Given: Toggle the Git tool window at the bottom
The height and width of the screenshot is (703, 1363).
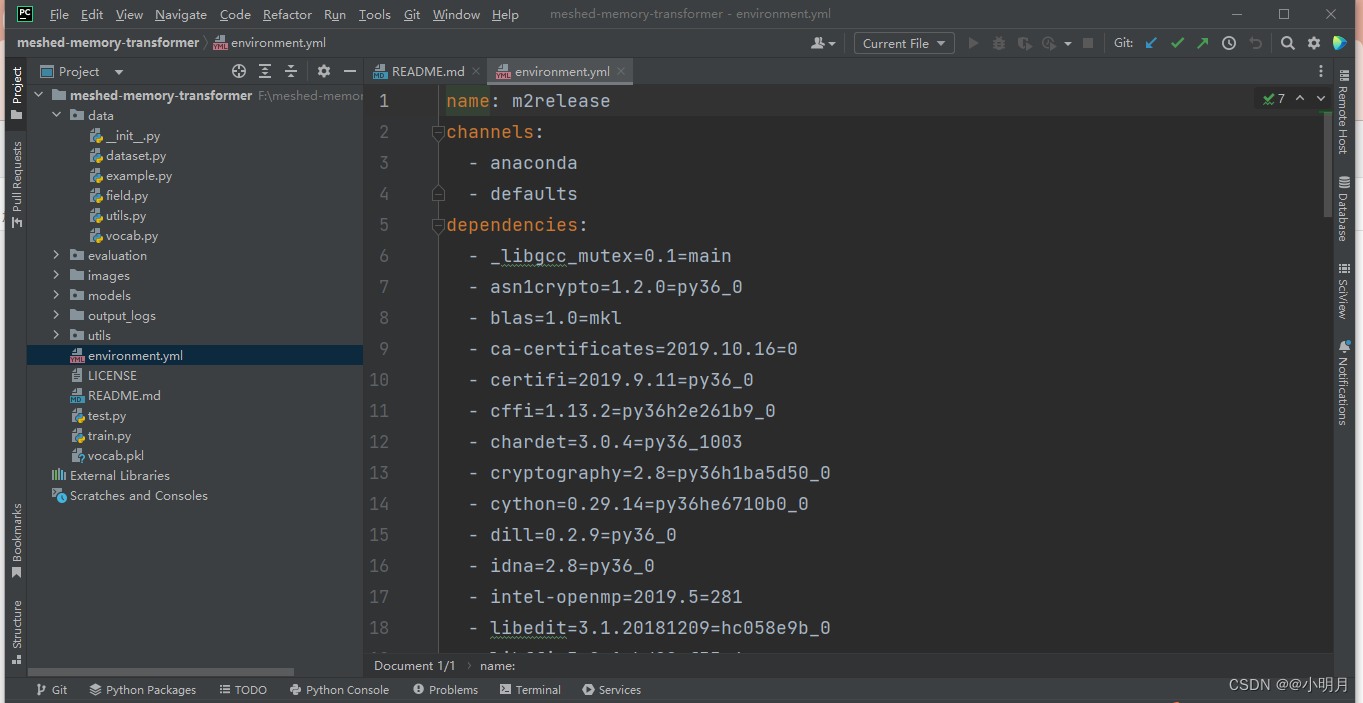Looking at the screenshot, I should (51, 690).
